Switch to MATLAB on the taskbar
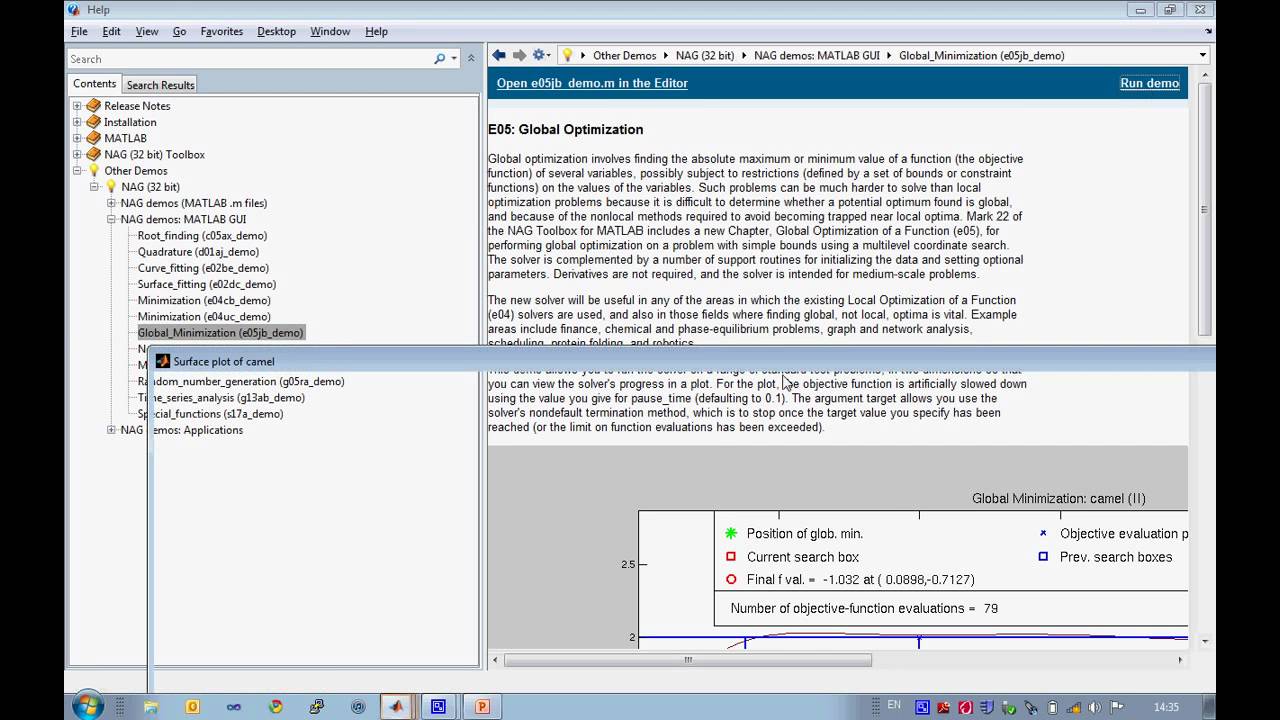Screen dimensions: 1280x720 396,706
